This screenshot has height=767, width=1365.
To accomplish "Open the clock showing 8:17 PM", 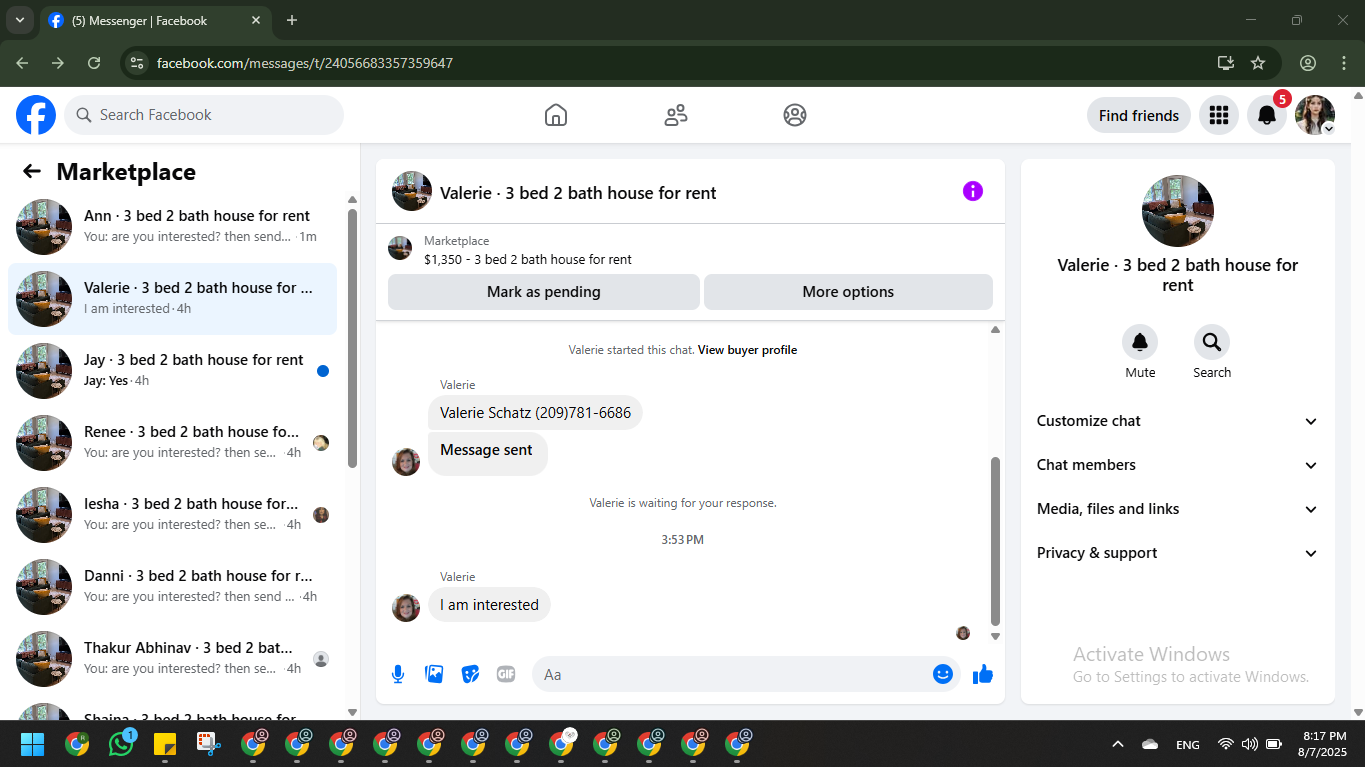I will point(1322,744).
